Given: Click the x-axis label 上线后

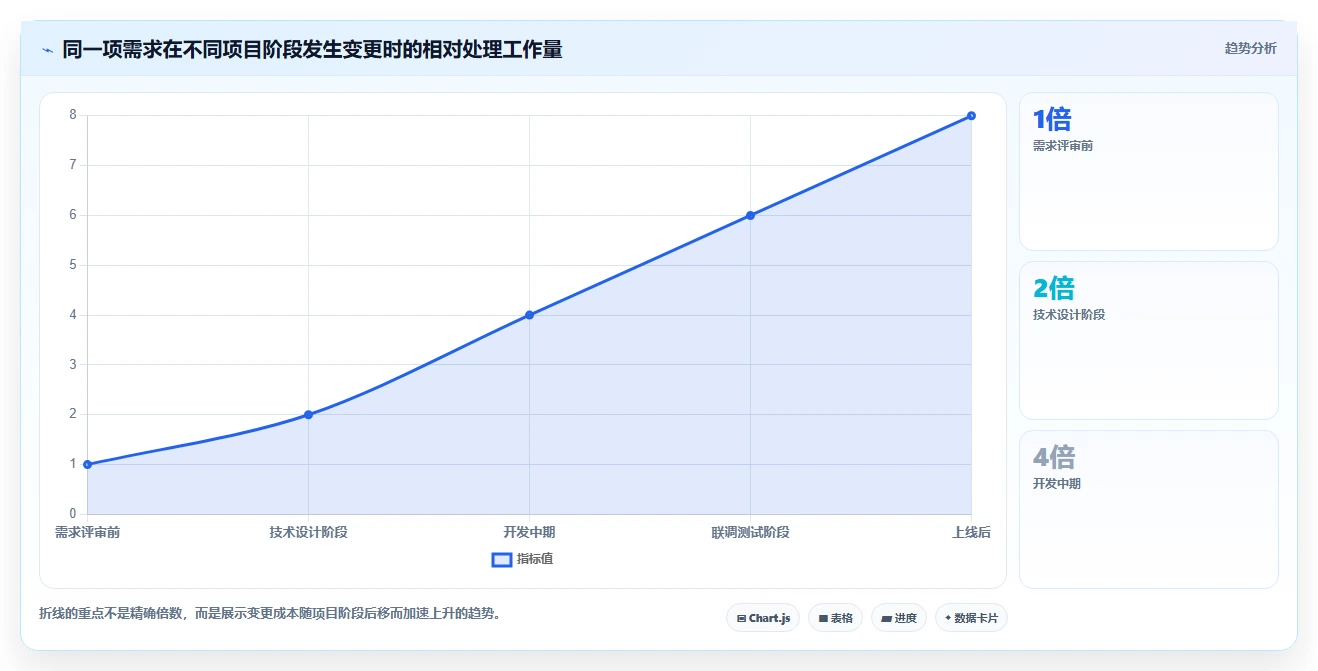Looking at the screenshot, I should click(971, 532).
